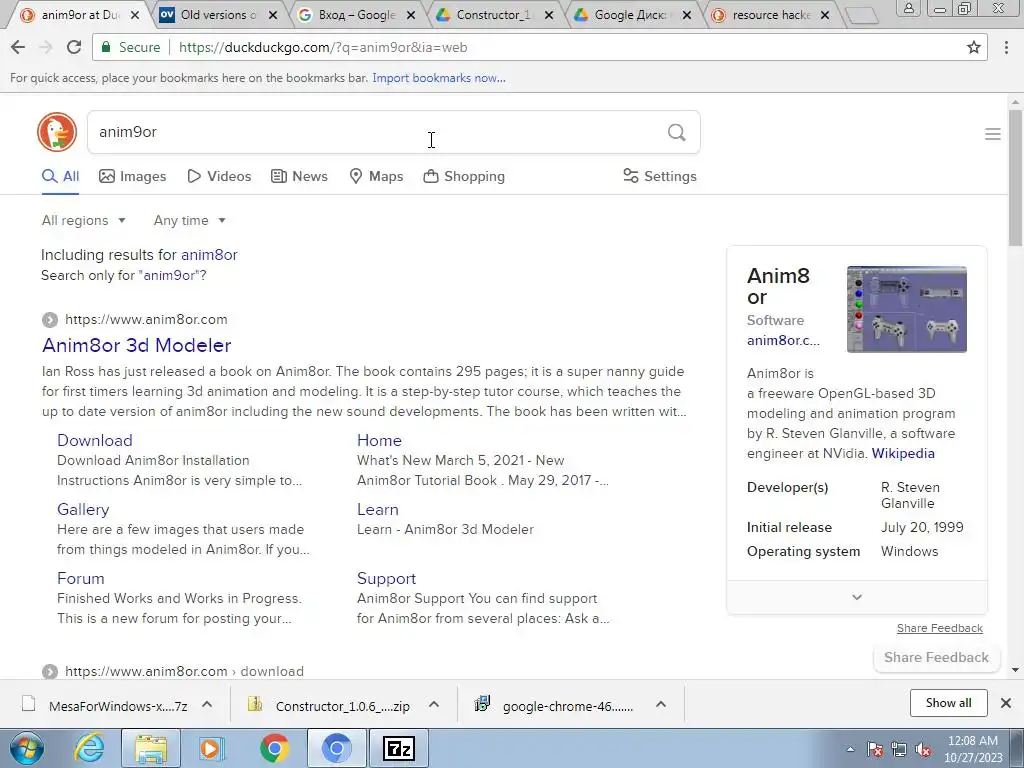The image size is (1024, 768).
Task: Click favicon arrow beside https://www.anim8or.com result
Action: click(x=50, y=319)
